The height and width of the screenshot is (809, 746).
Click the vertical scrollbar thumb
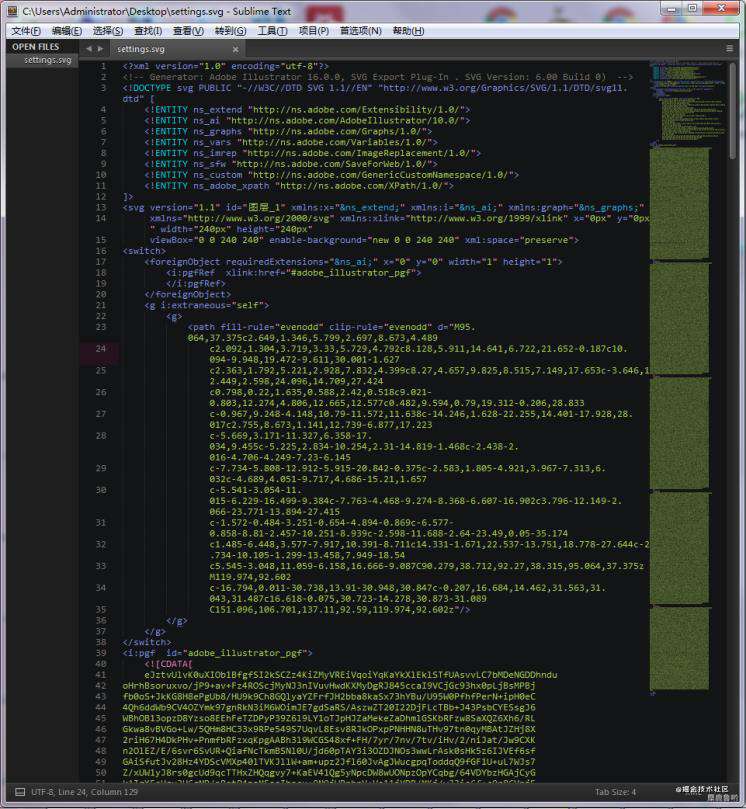click(732, 111)
